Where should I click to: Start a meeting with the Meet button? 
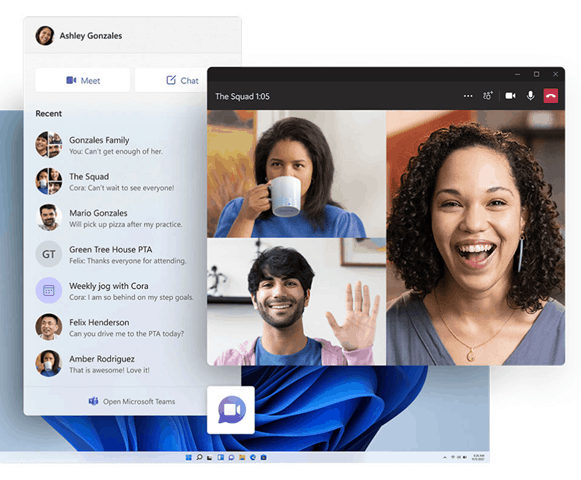coord(83,80)
